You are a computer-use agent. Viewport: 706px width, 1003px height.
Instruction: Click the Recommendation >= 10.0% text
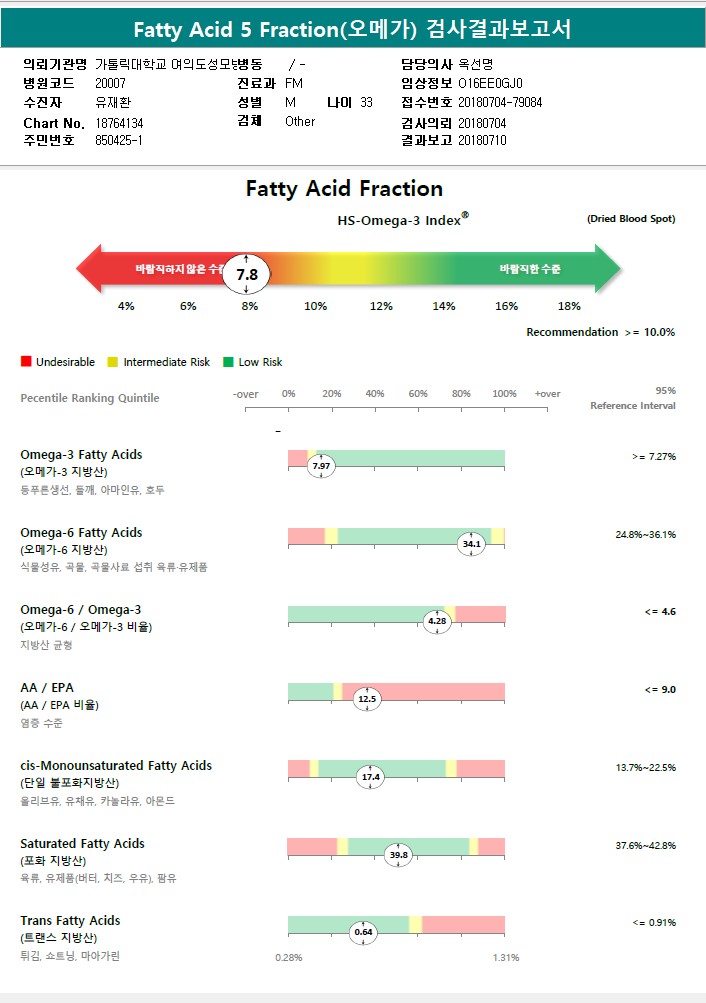[600, 332]
